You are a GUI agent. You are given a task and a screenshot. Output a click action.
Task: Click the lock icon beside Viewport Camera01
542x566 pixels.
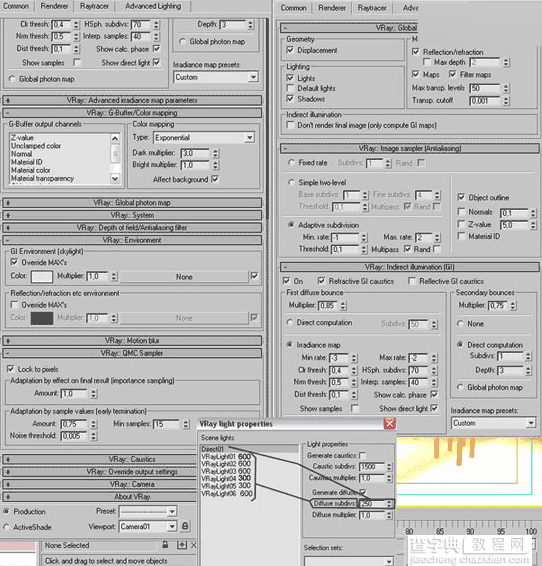pos(185,526)
